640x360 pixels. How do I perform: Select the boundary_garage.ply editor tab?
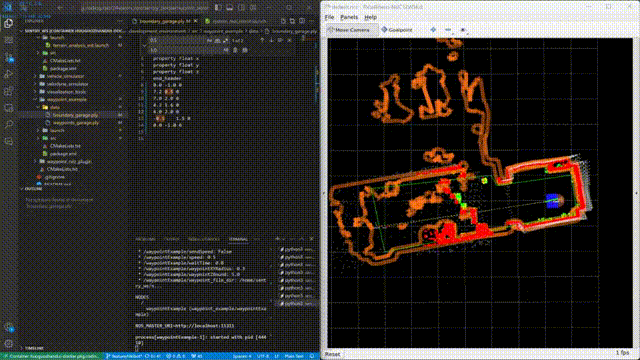[163, 21]
